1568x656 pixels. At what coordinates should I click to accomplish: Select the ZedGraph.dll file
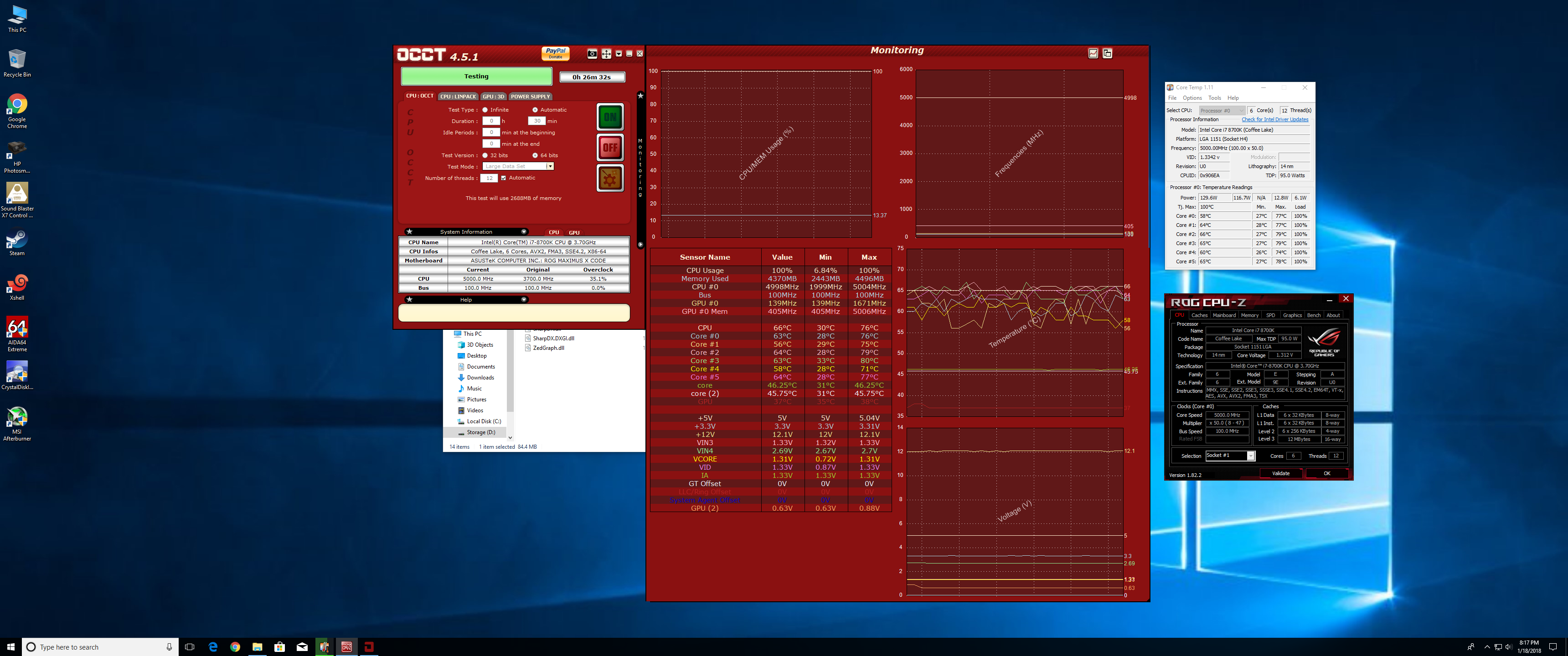pos(544,348)
